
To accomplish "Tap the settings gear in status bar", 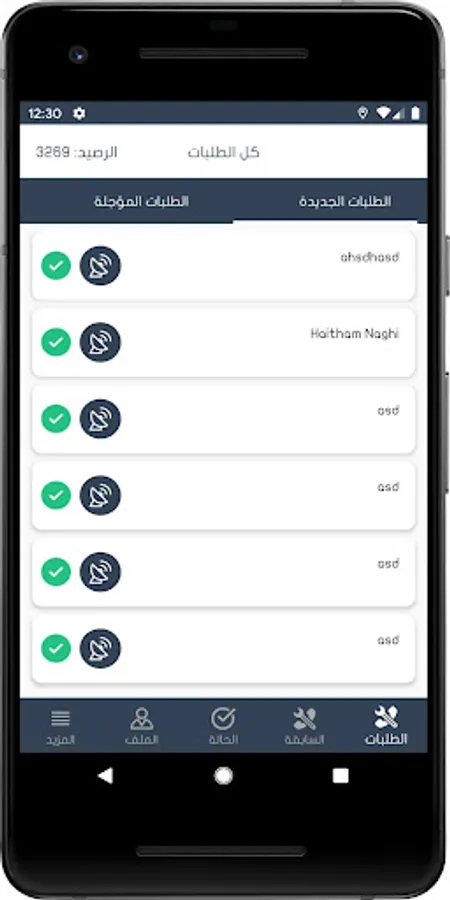I will click(79, 114).
